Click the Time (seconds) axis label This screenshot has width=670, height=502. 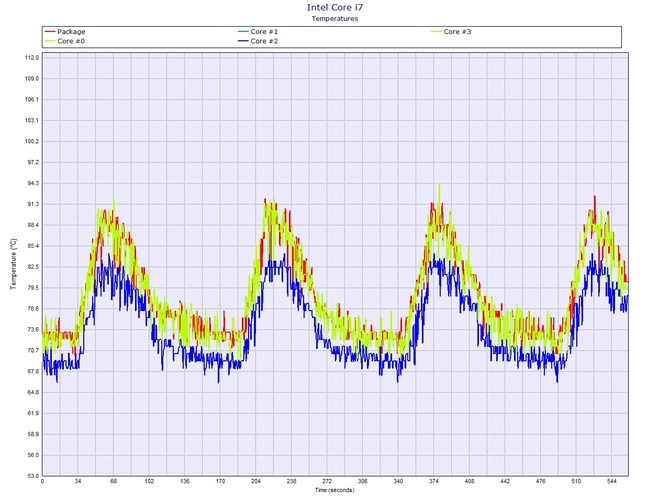(335, 490)
